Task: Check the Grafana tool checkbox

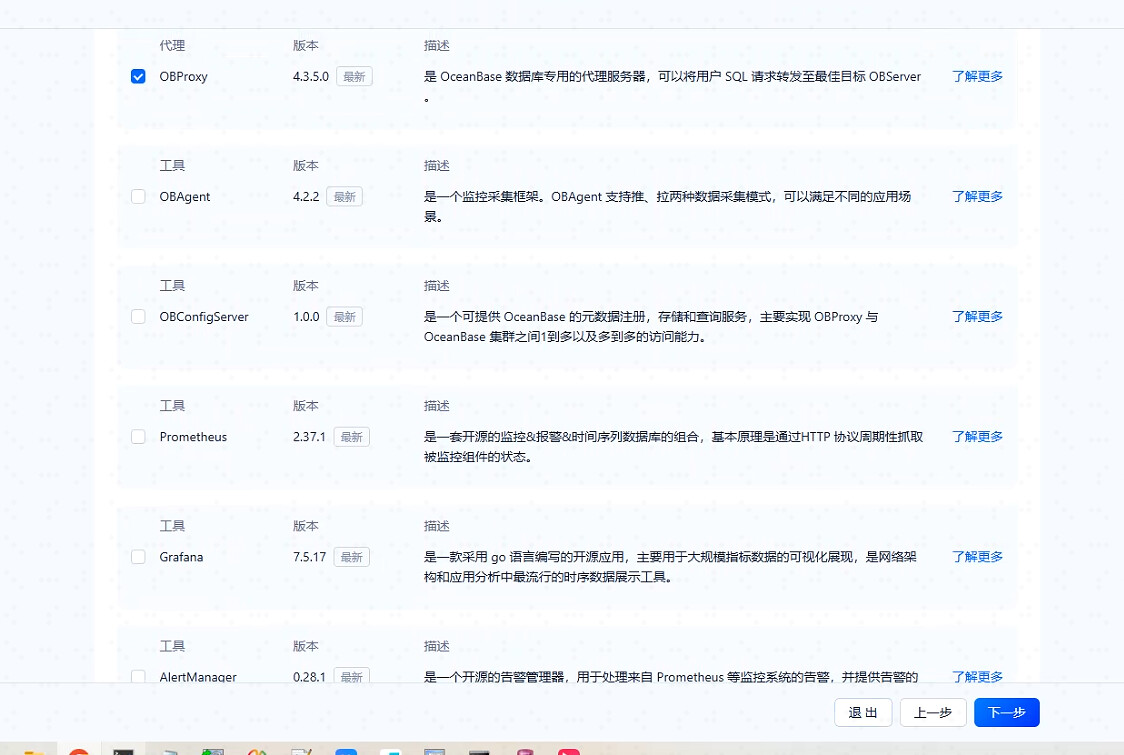Action: pos(138,557)
